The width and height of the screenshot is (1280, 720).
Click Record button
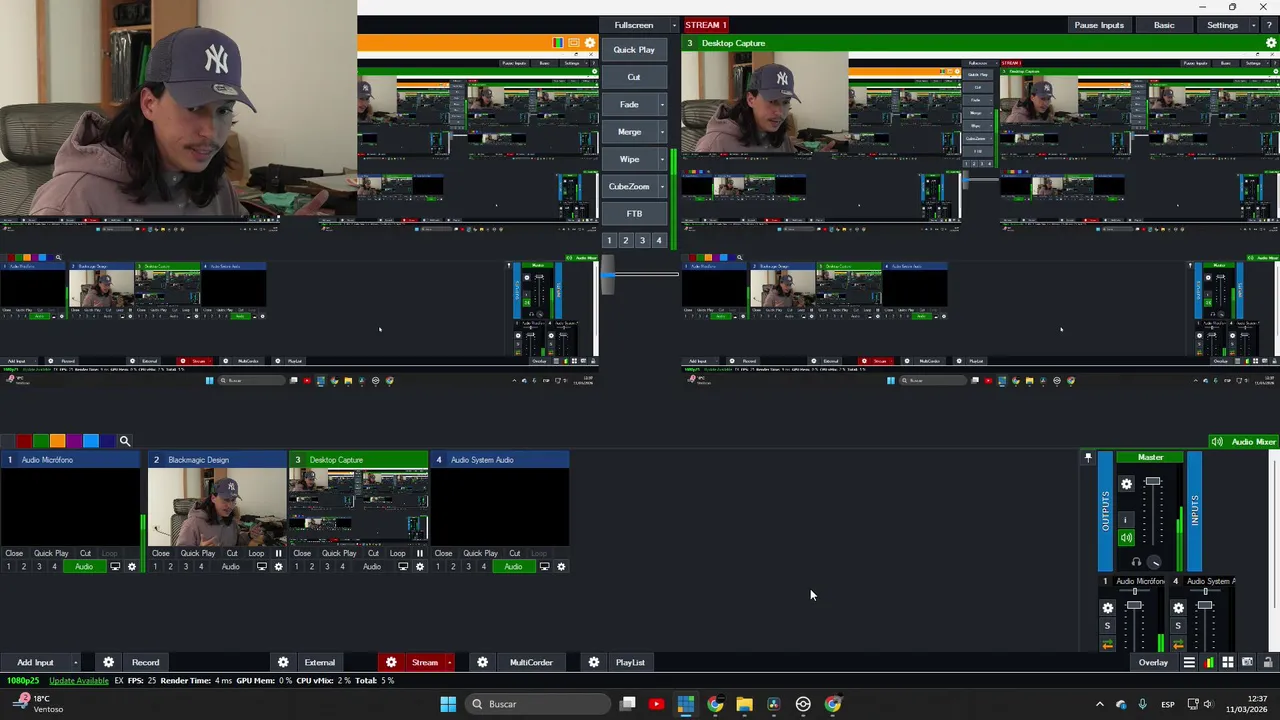[x=145, y=662]
